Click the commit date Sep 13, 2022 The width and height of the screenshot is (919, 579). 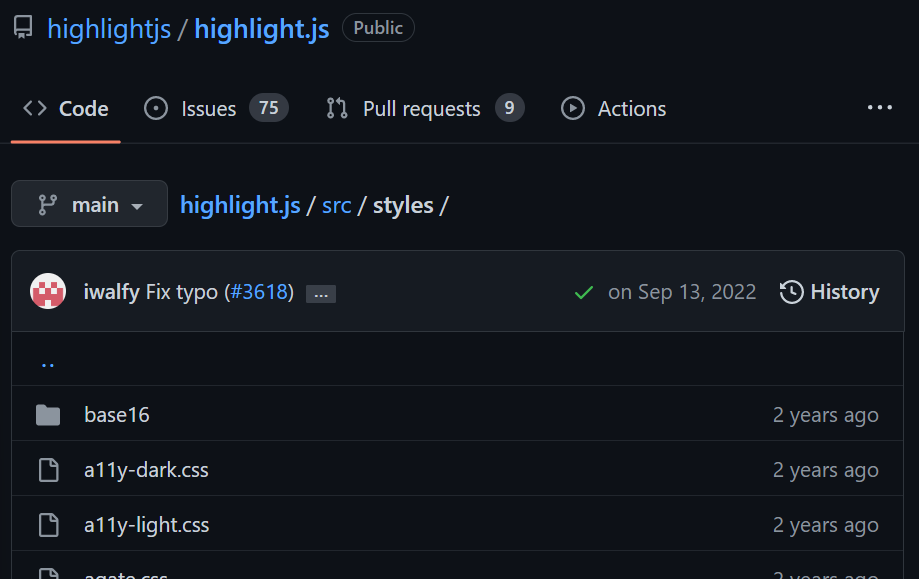click(682, 292)
